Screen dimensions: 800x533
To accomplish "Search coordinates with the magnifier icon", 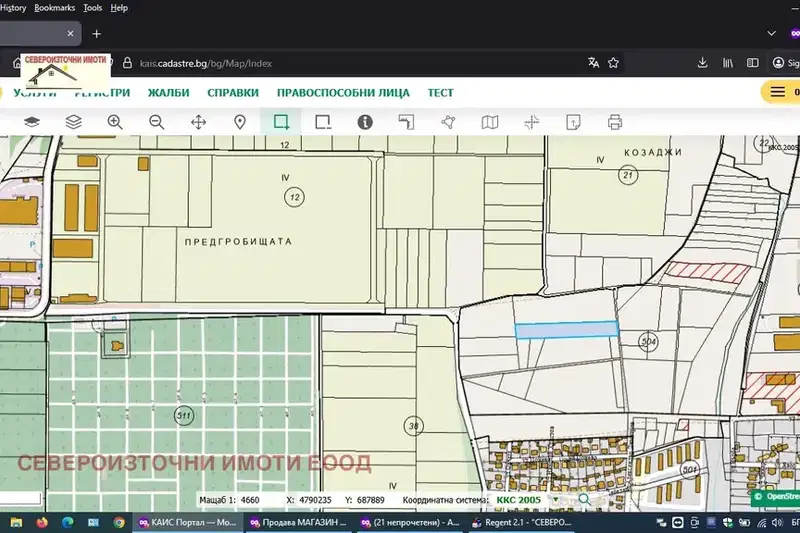I will (584, 499).
